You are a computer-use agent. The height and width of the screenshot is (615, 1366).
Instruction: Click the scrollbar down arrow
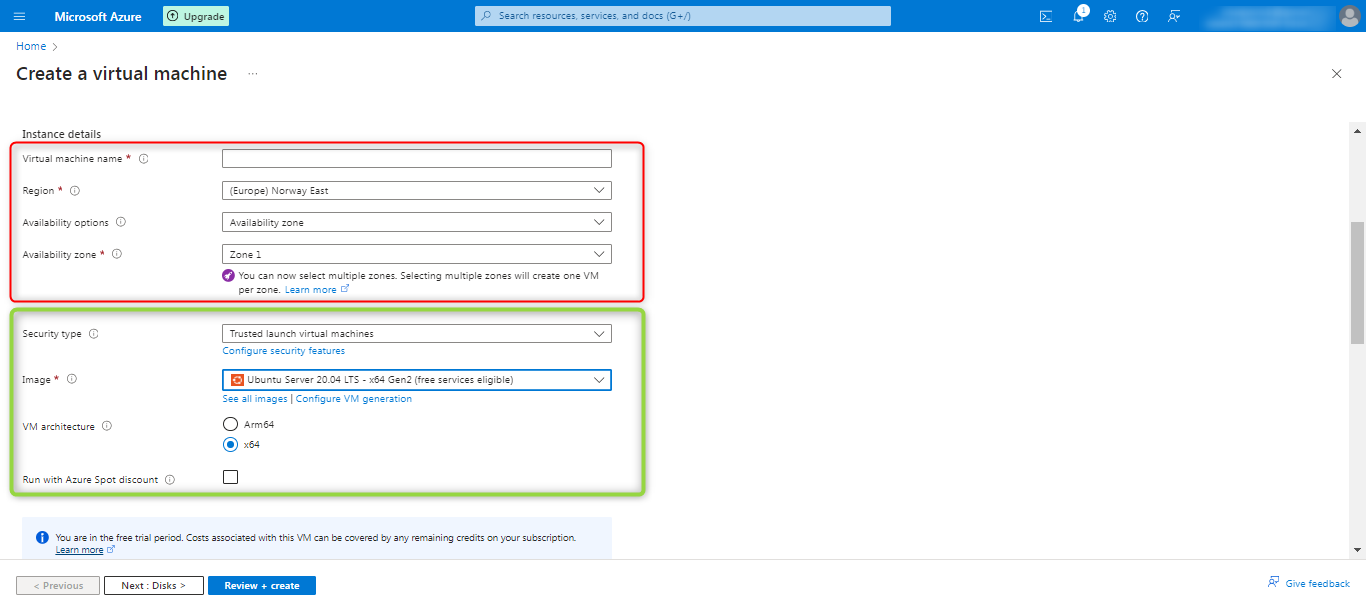pyautogui.click(x=1357, y=550)
